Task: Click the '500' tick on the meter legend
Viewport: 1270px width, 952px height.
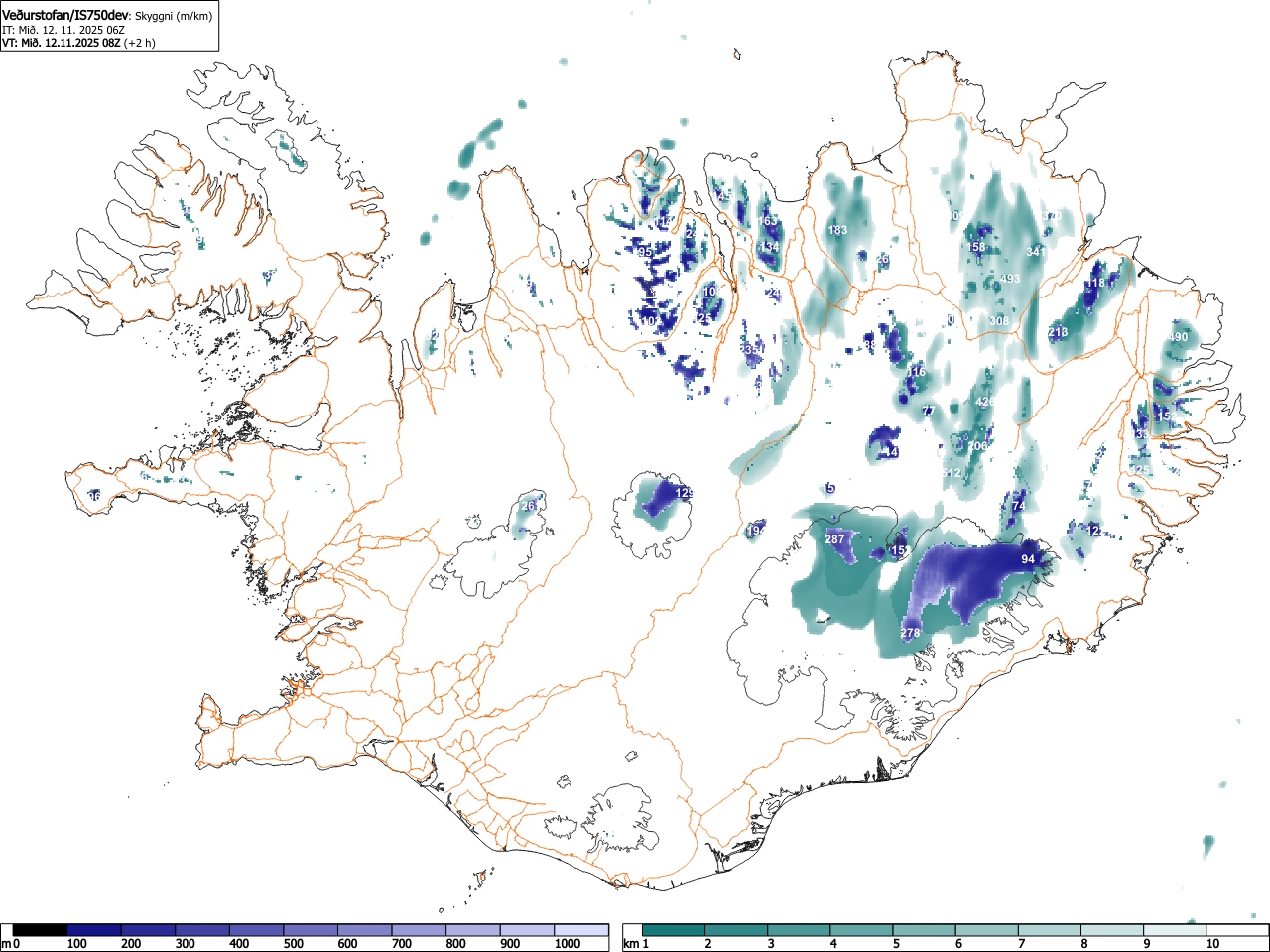Action: coord(294,944)
